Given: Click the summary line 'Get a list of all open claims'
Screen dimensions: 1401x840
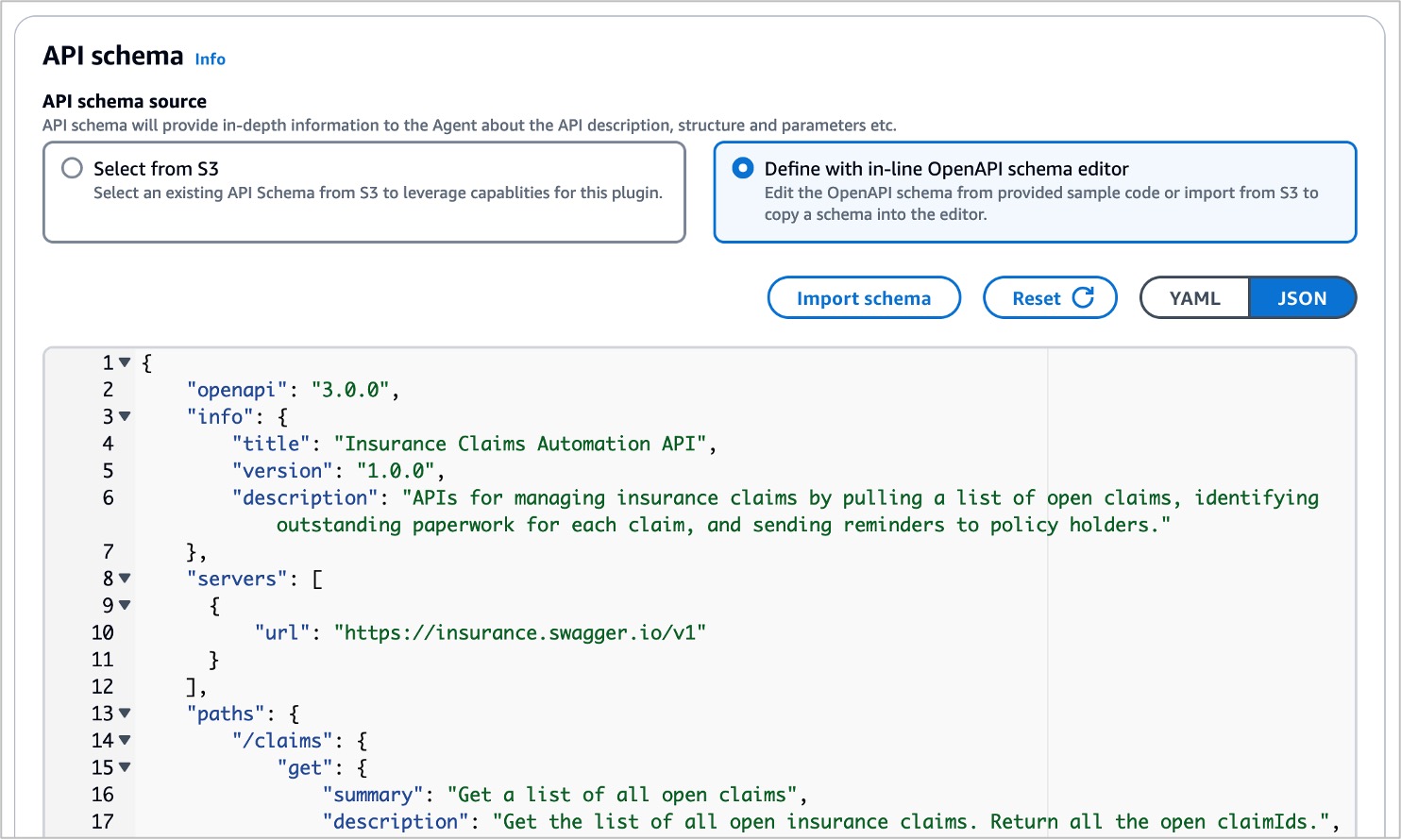Looking at the screenshot, I should tap(623, 796).
